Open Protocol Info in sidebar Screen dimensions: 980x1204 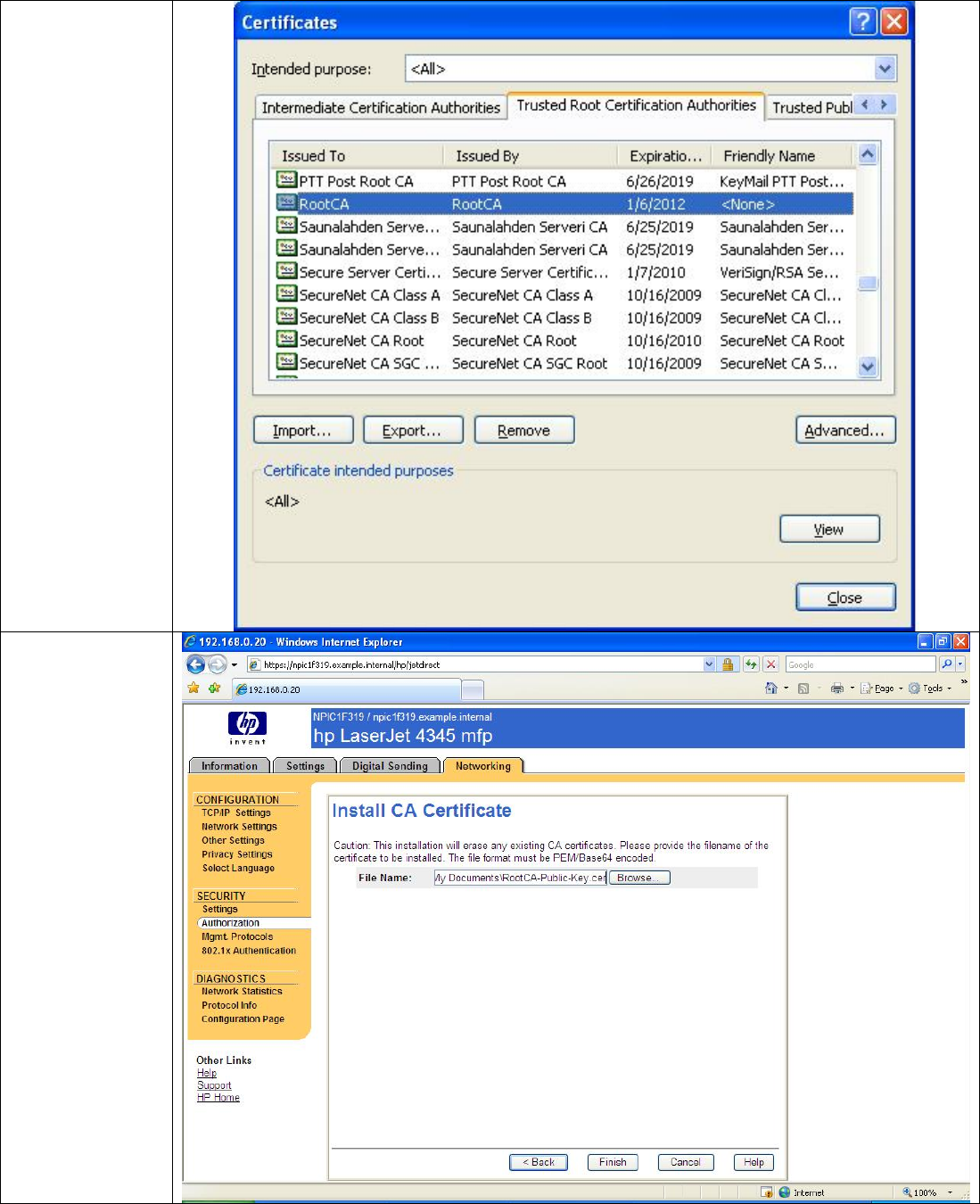[x=229, y=1005]
